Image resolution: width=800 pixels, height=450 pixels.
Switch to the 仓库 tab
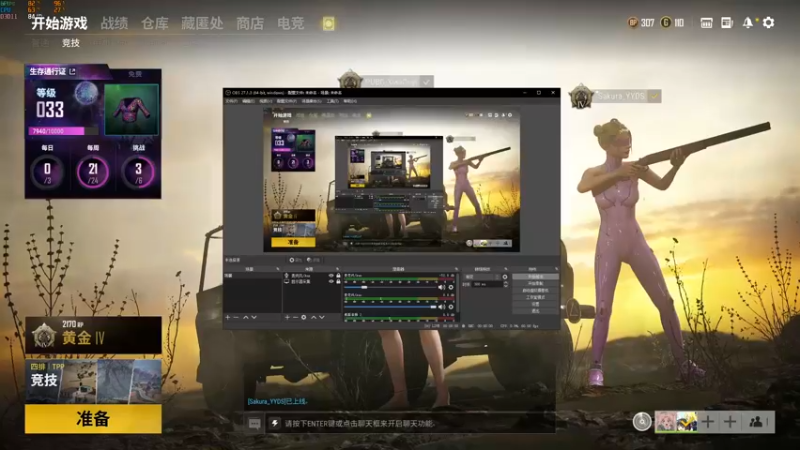pos(155,23)
